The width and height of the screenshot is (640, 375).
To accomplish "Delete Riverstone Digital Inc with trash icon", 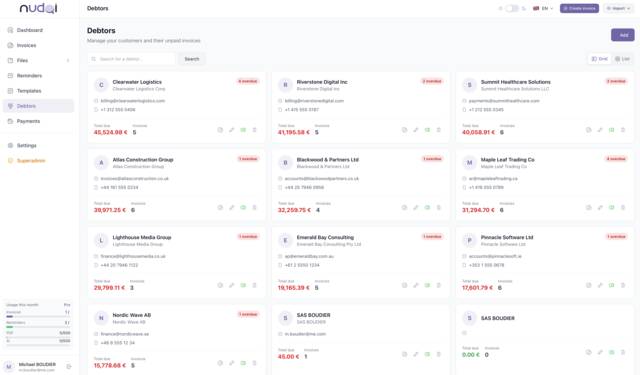I will point(438,130).
